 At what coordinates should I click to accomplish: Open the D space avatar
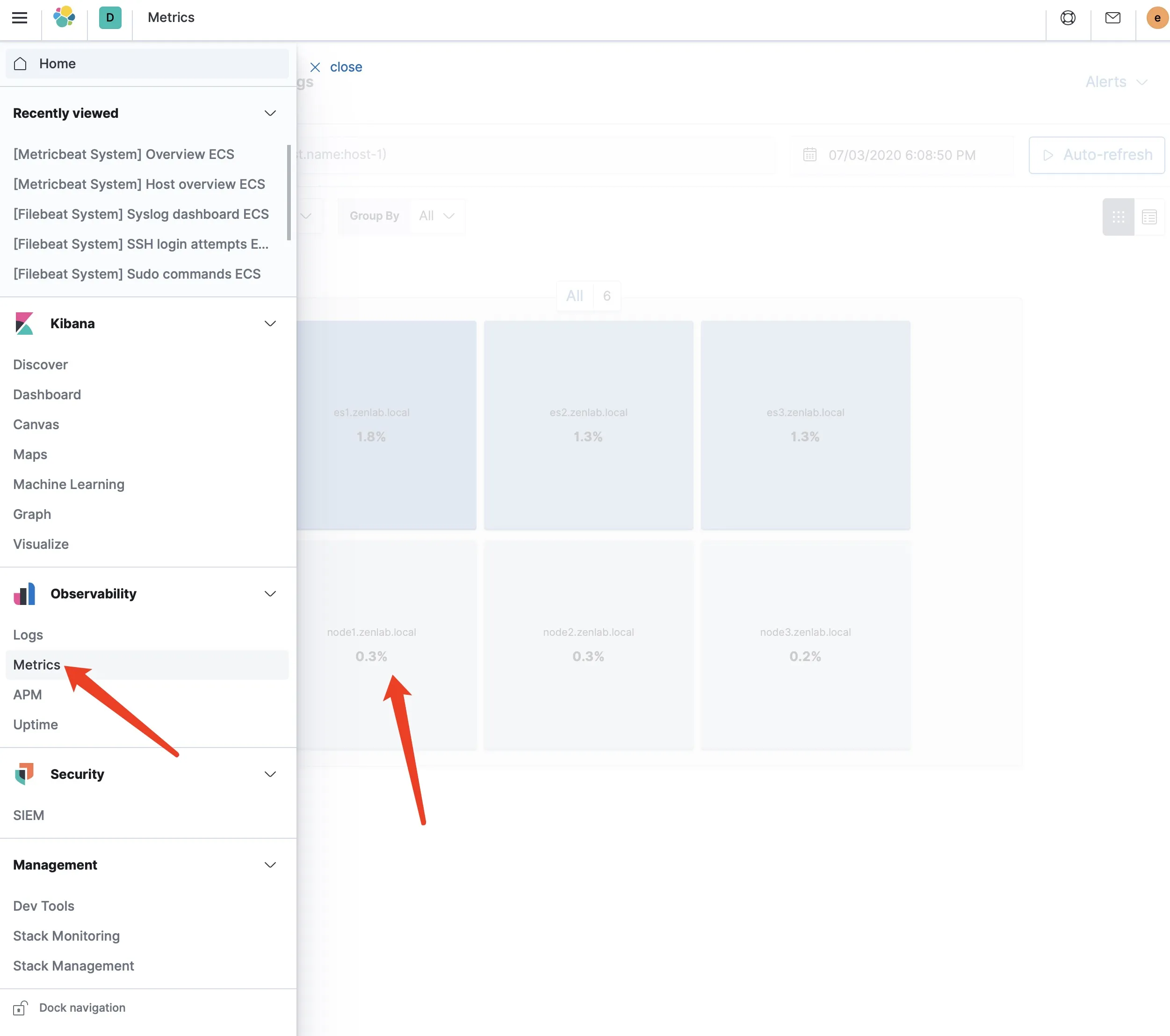110,18
